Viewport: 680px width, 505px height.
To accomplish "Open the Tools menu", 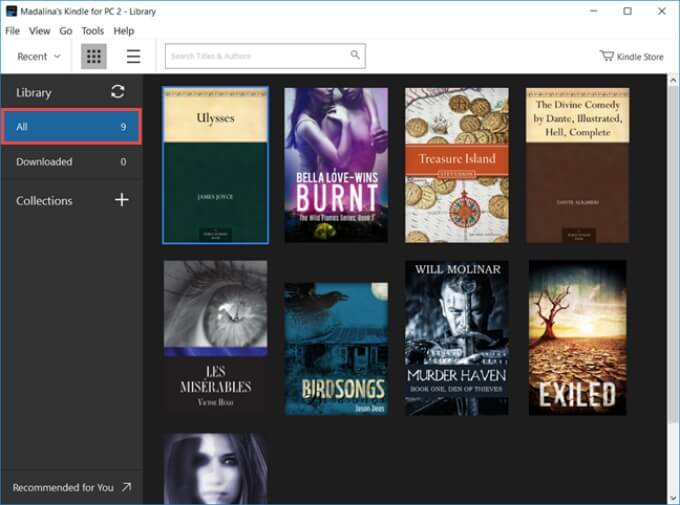I will [x=92, y=31].
